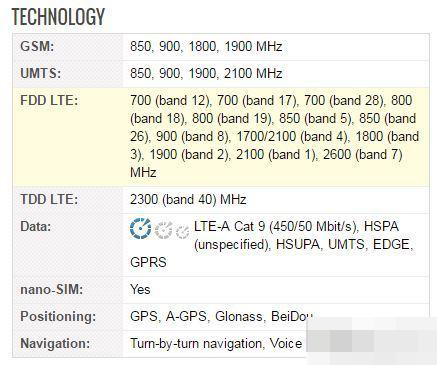437x365 pixels.
Task: Click the Navigation row label
Action: pyautogui.click(x=55, y=343)
